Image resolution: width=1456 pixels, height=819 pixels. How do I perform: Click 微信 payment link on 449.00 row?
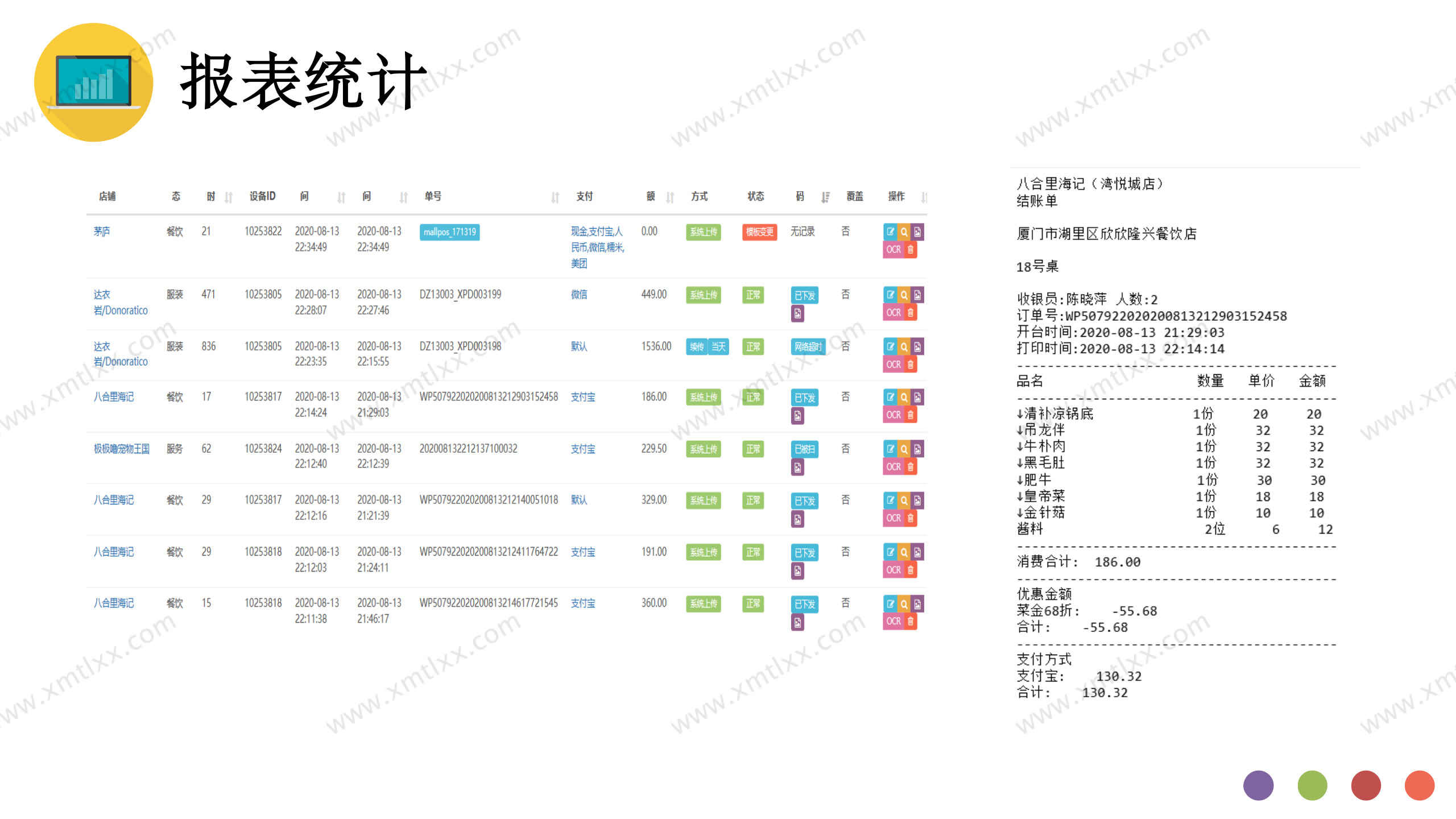579,295
